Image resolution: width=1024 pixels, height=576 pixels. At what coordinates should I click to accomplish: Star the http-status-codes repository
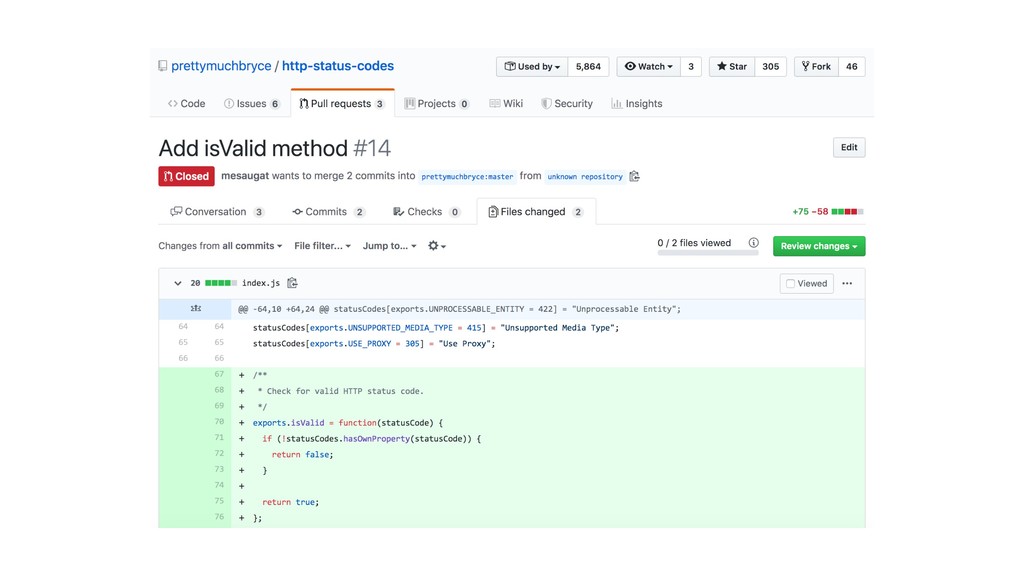[732, 66]
